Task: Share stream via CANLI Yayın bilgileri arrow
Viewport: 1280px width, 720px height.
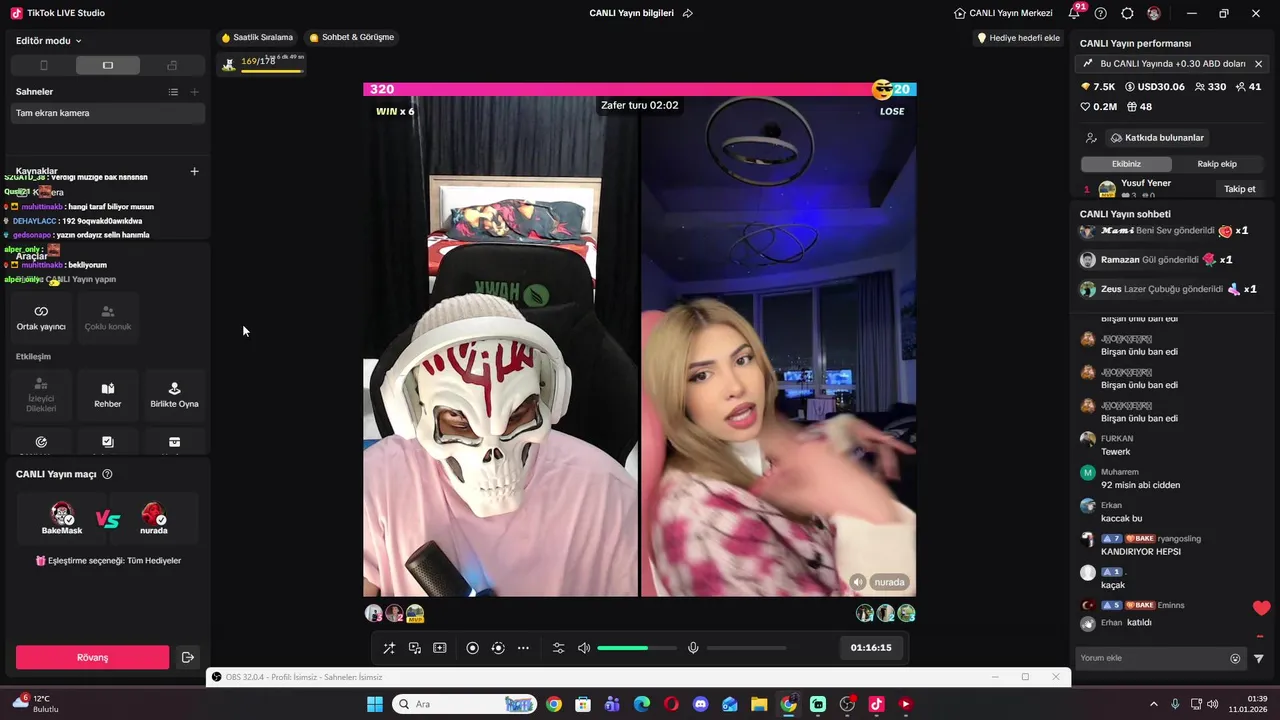Action: pos(688,13)
